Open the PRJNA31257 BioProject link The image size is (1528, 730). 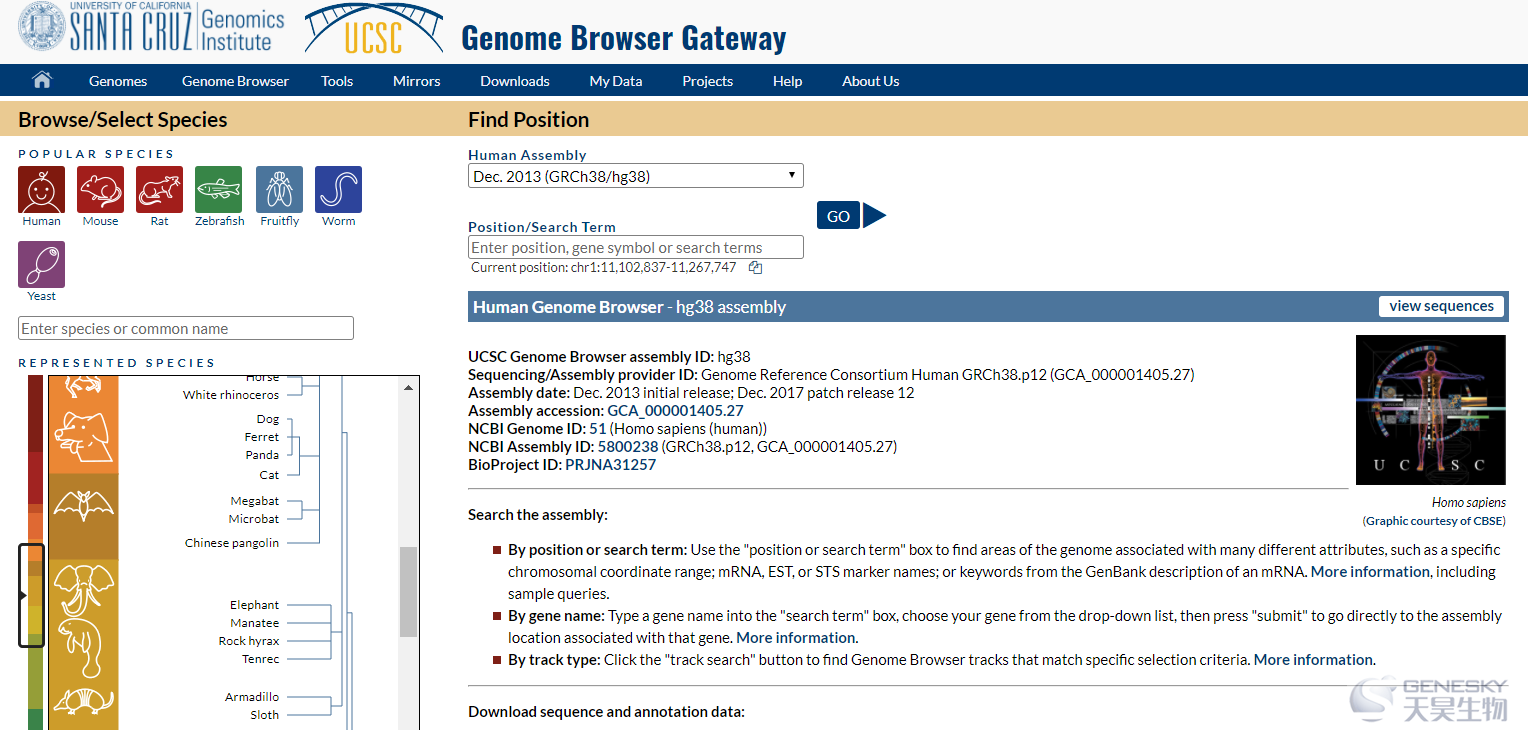tap(610, 464)
